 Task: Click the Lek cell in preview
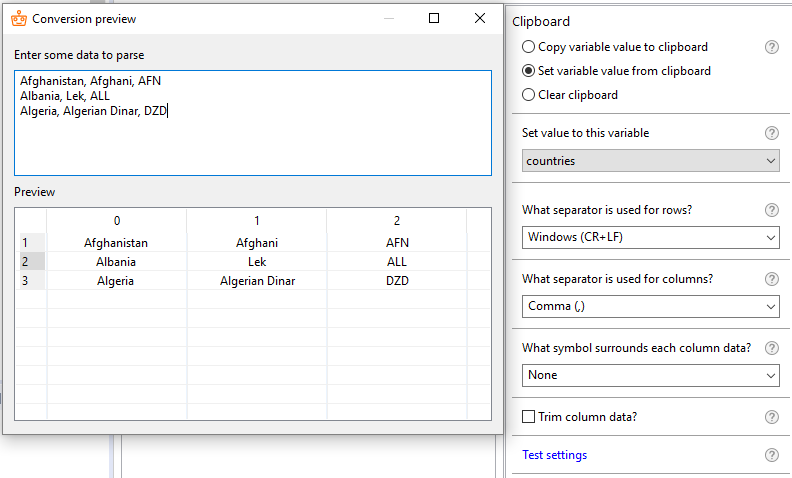point(257,262)
